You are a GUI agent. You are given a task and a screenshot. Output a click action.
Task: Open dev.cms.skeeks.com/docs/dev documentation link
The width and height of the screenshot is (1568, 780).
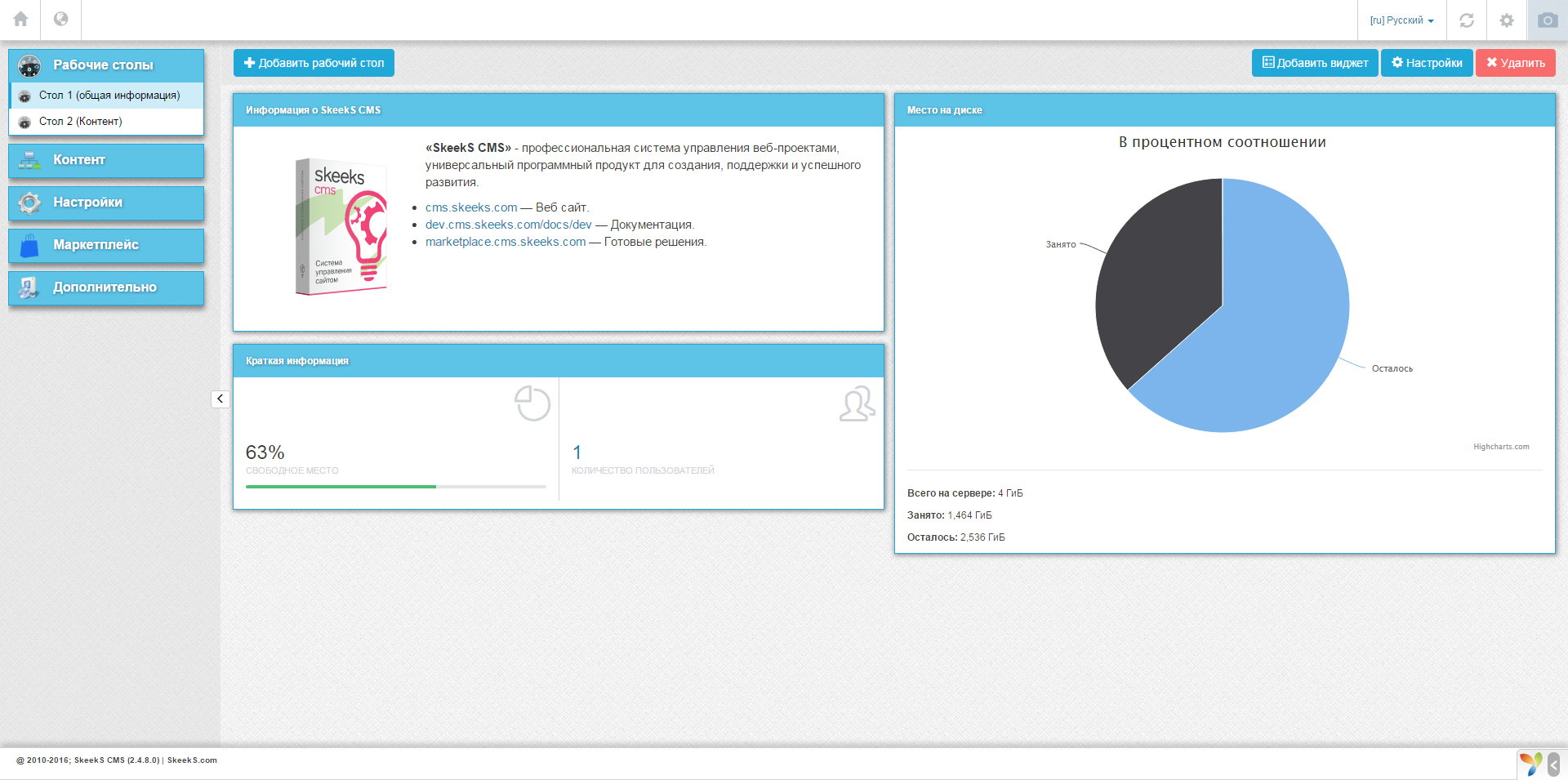coord(508,225)
